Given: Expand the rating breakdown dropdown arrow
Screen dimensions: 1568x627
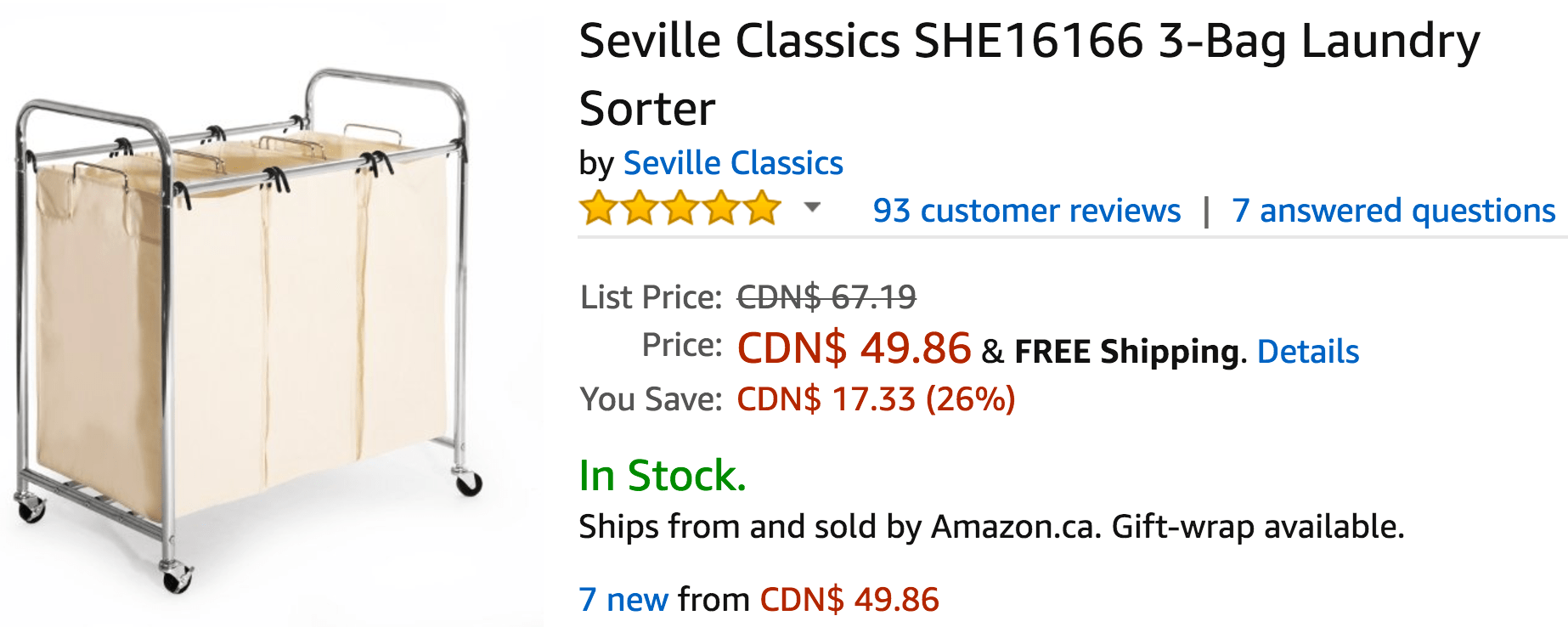Looking at the screenshot, I should click(x=813, y=207).
